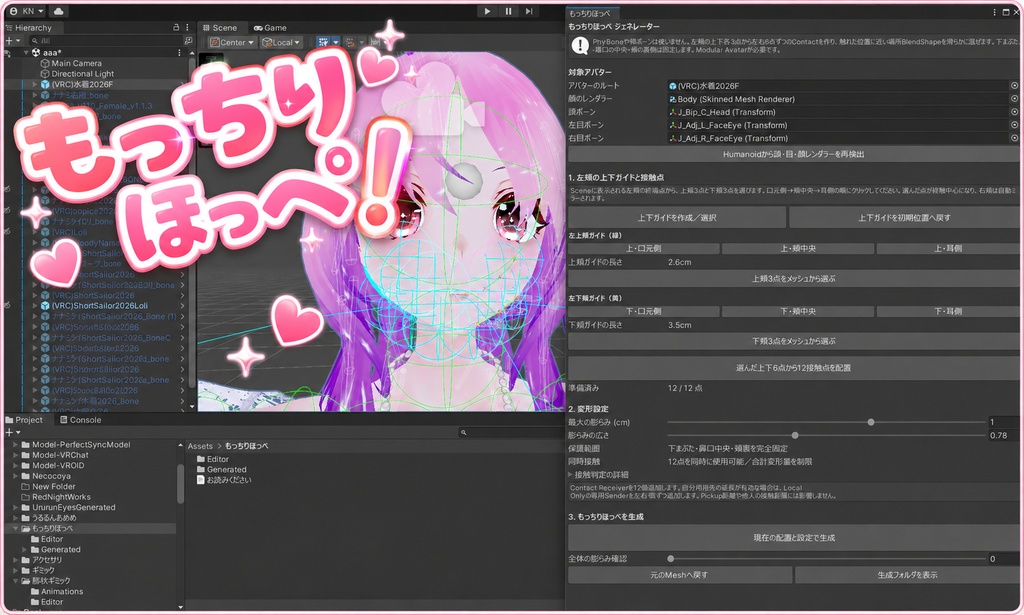Open the aaa* scene options menu
The image size is (1024, 615).
(179, 52)
